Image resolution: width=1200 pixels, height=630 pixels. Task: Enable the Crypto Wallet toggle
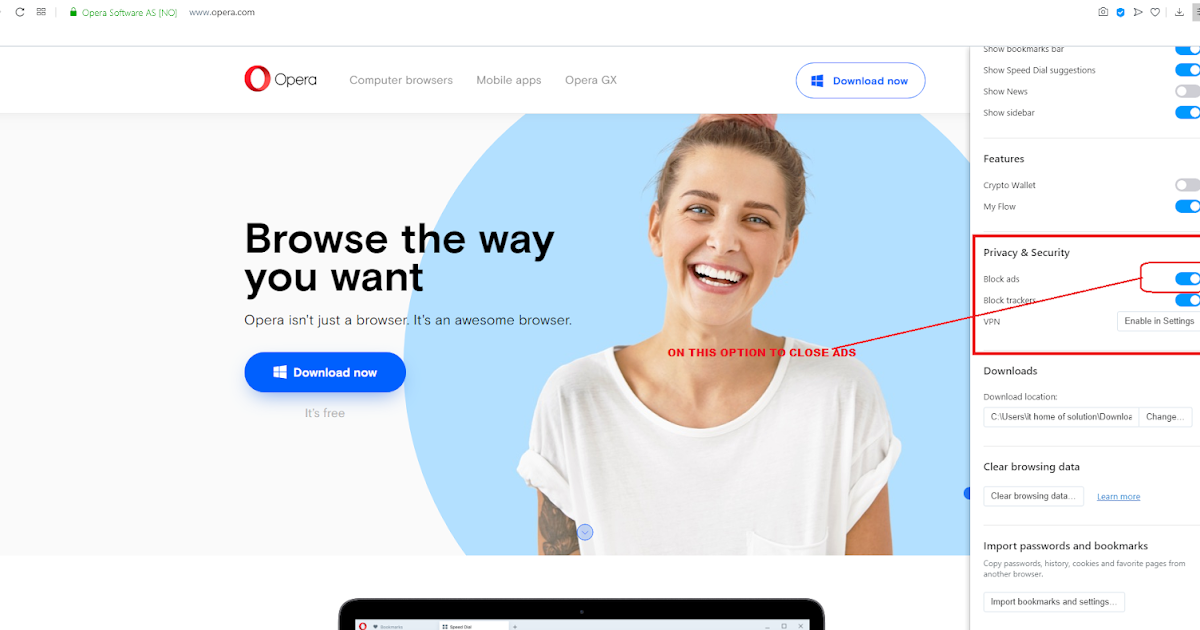pos(1187,185)
